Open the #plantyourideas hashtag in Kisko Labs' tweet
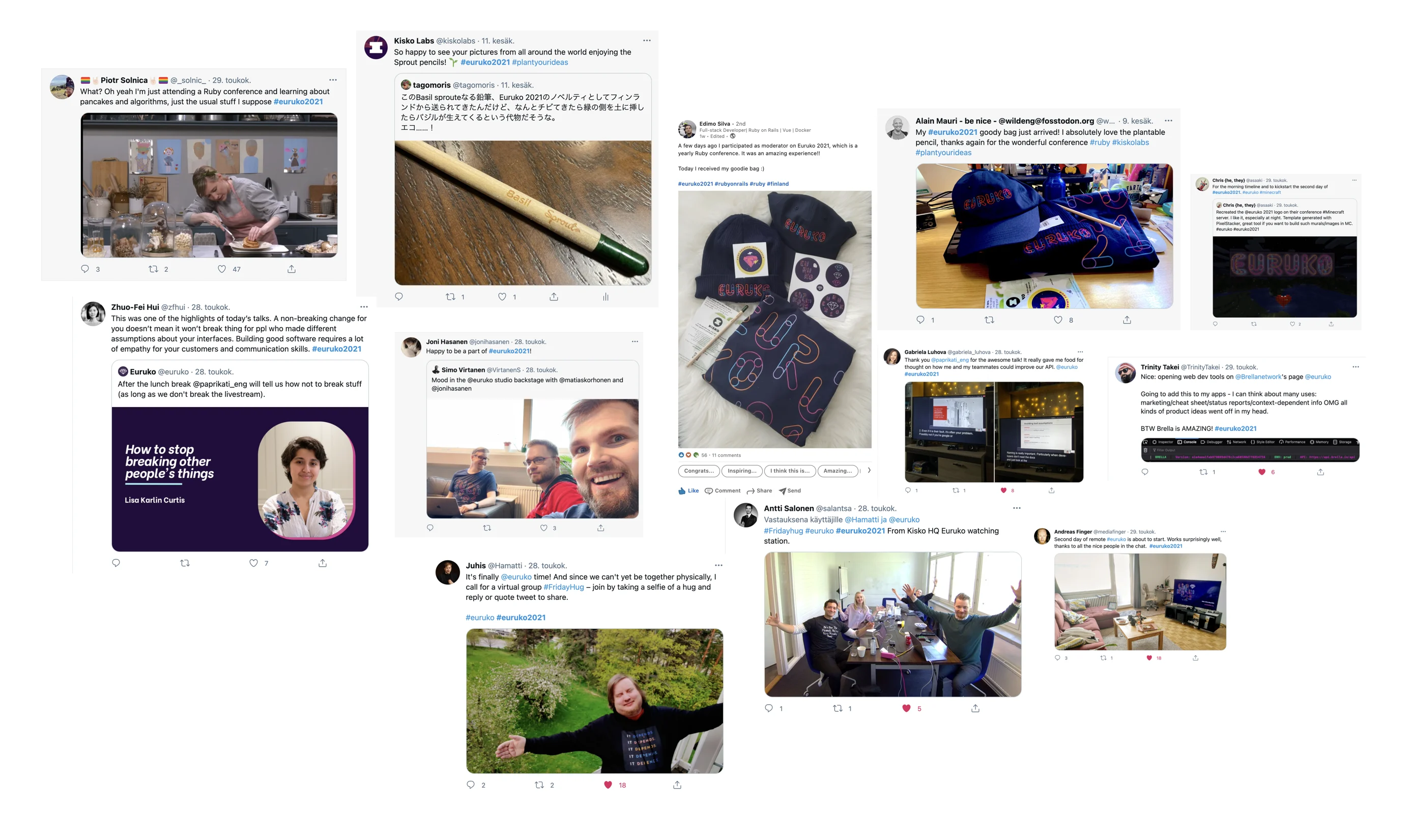The height and width of the screenshot is (840, 1411). coord(540,62)
